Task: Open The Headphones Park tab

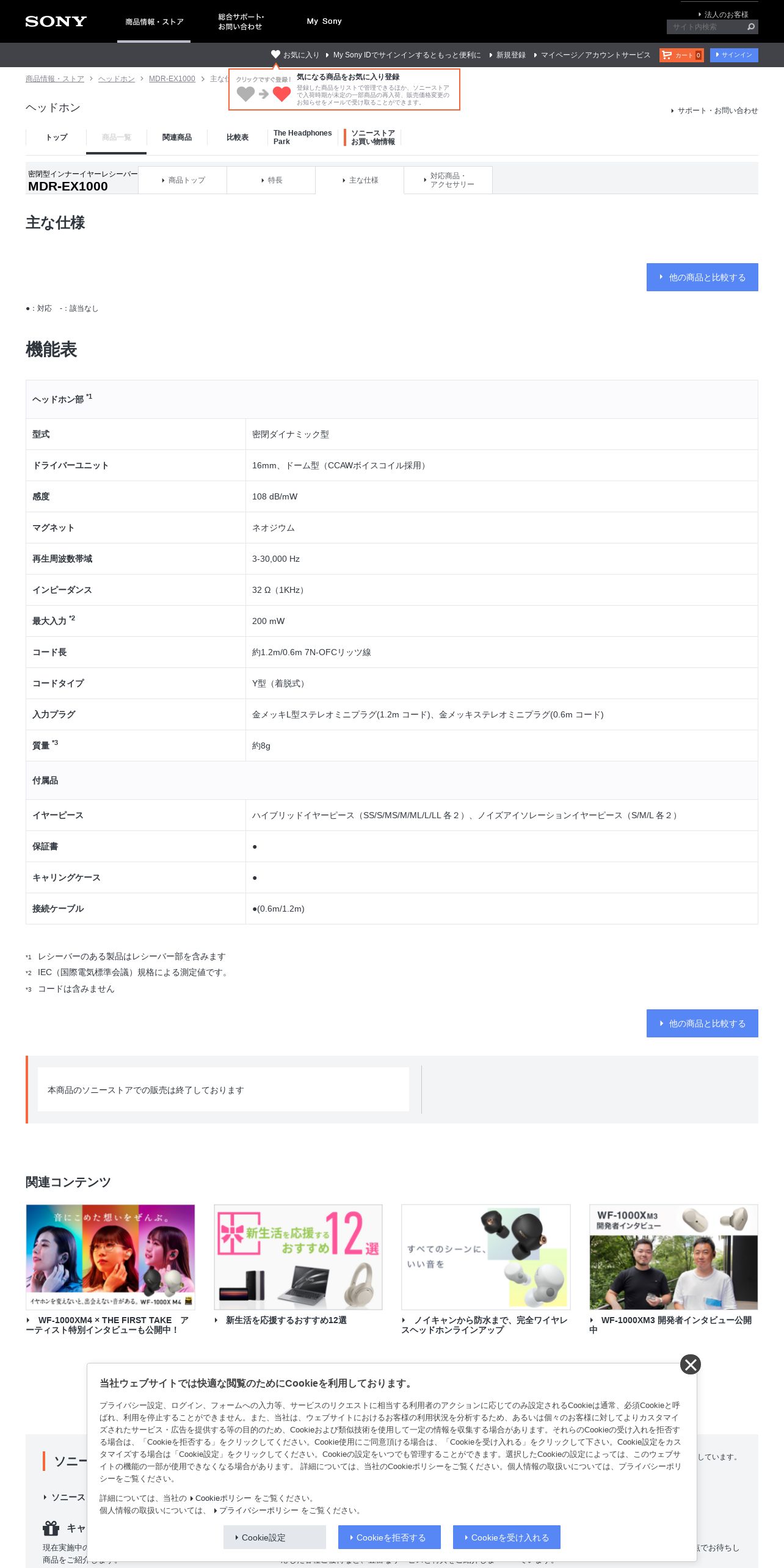Action: coord(302,137)
